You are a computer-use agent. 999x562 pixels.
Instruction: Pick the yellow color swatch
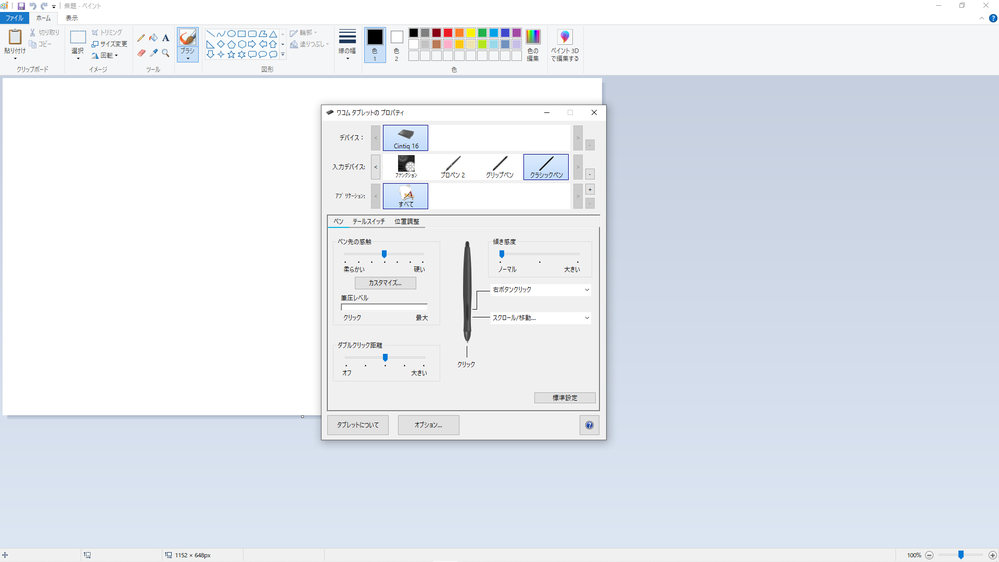click(x=471, y=33)
